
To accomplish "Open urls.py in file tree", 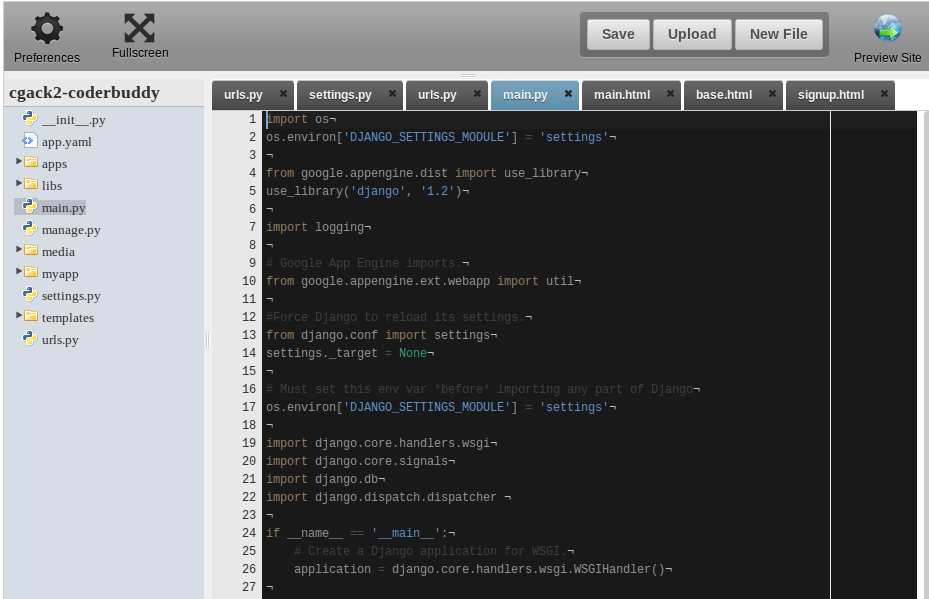I will click(60, 339).
